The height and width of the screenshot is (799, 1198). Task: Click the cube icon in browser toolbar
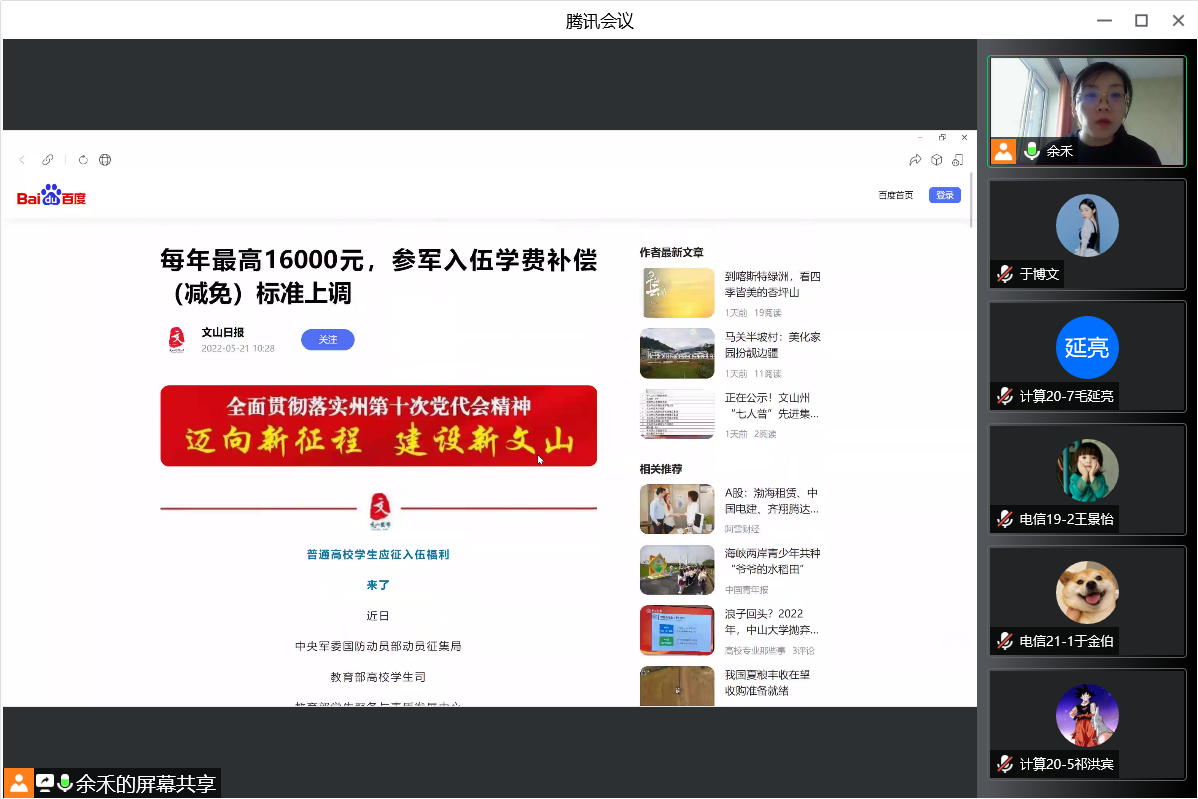coord(937,160)
